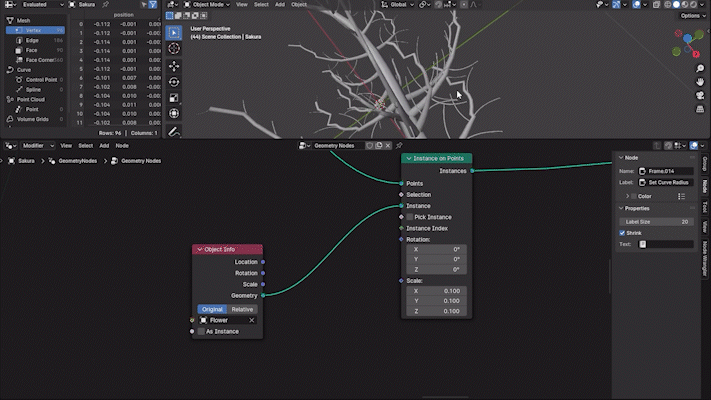This screenshot has width=711, height=400.
Task: Expand the Color section in Node panel
Action: point(628,196)
